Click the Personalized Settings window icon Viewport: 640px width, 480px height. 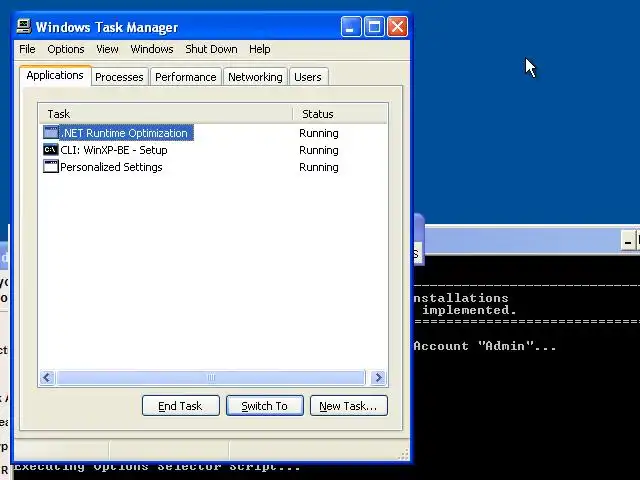(51, 167)
